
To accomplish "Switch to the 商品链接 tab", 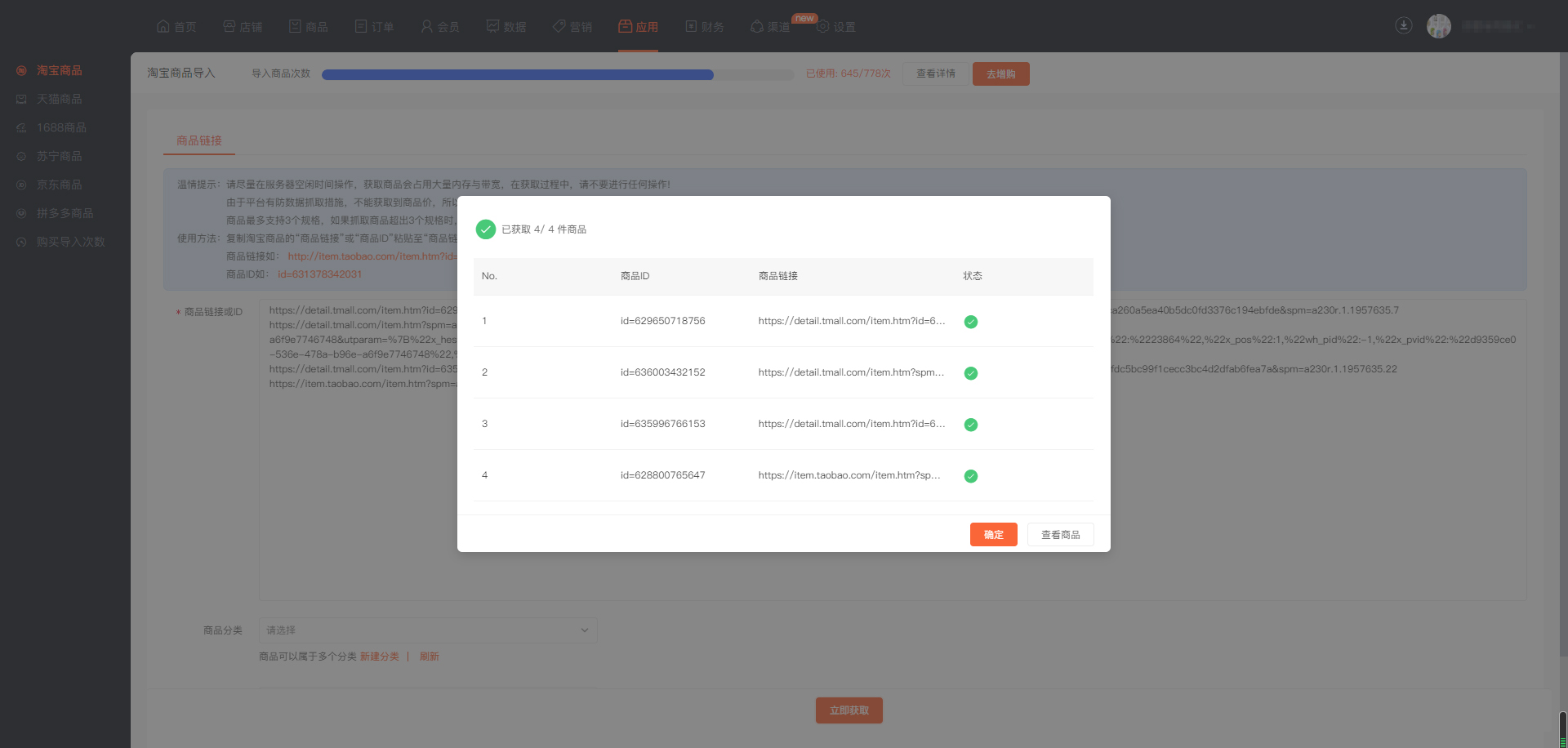I will pyautogui.click(x=199, y=140).
